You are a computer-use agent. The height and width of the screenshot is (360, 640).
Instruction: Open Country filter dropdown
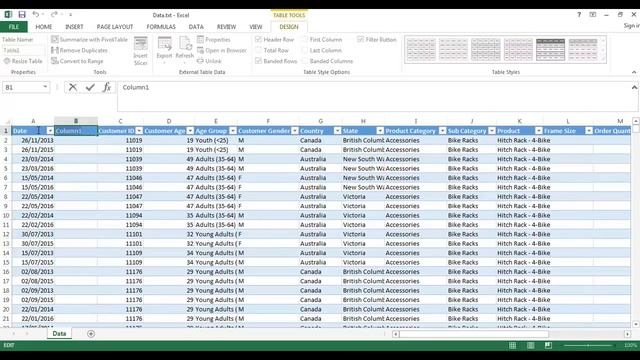point(337,131)
